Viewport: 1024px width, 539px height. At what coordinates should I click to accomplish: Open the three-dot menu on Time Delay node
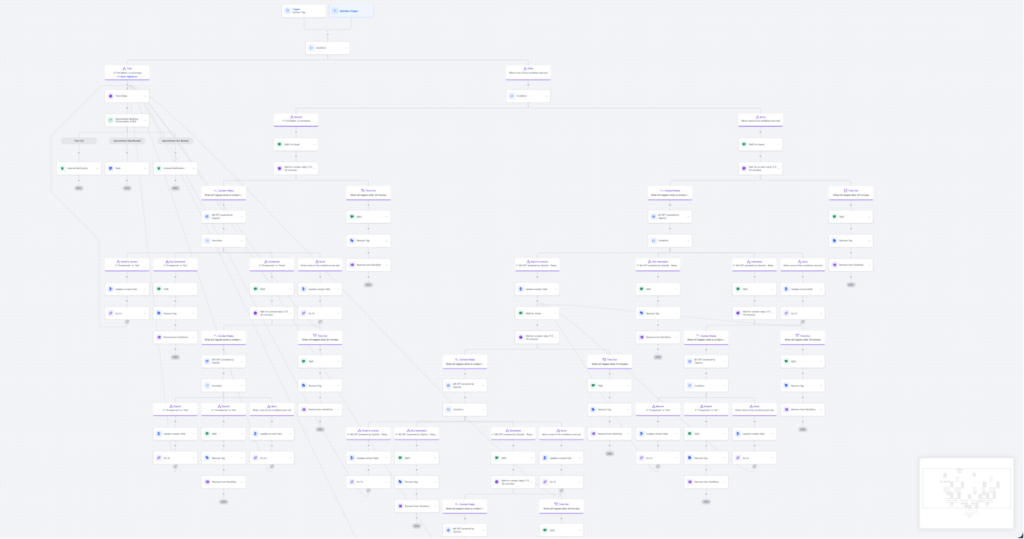145,96
